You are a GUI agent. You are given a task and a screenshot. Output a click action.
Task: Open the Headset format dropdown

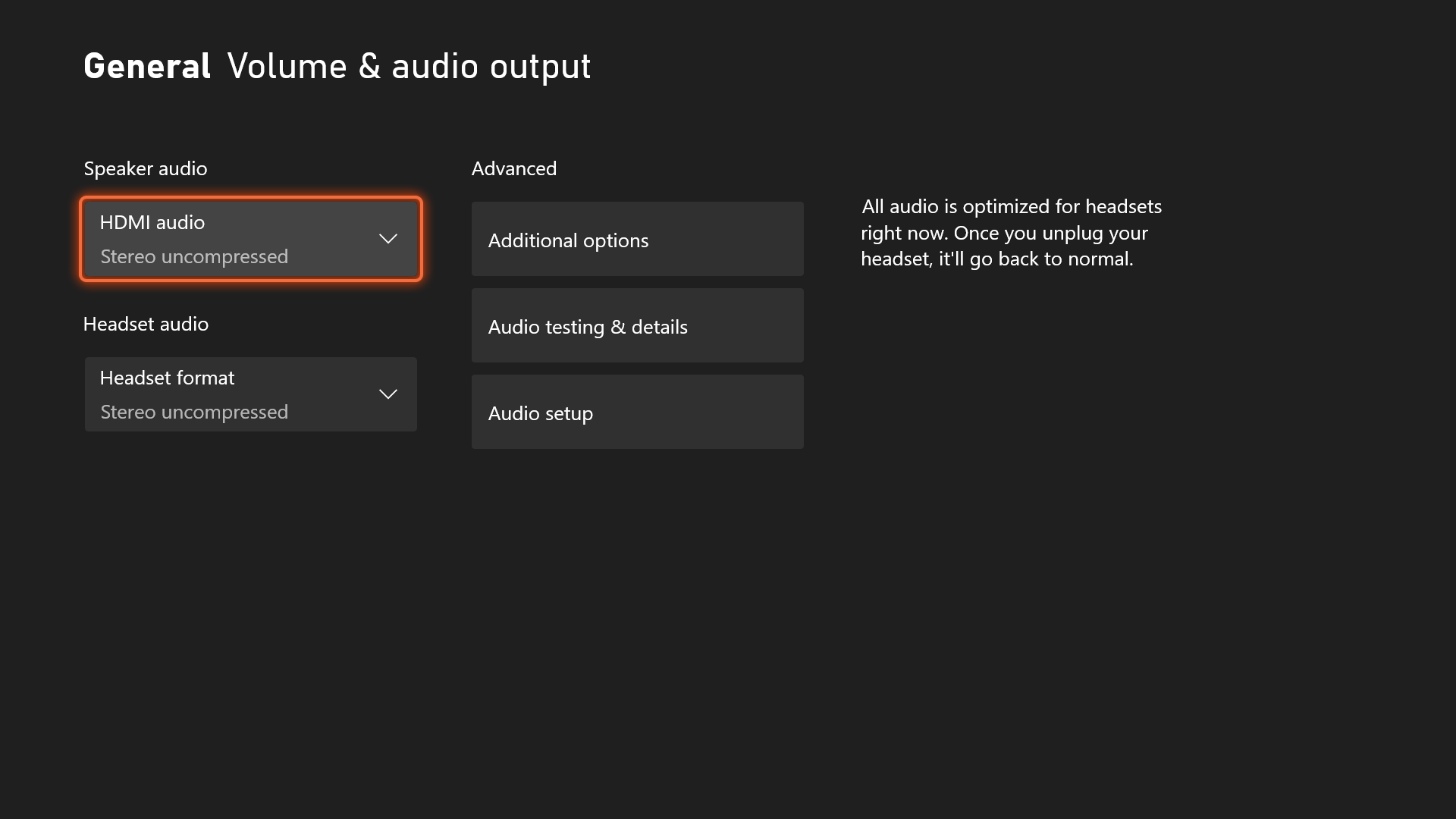(x=250, y=394)
